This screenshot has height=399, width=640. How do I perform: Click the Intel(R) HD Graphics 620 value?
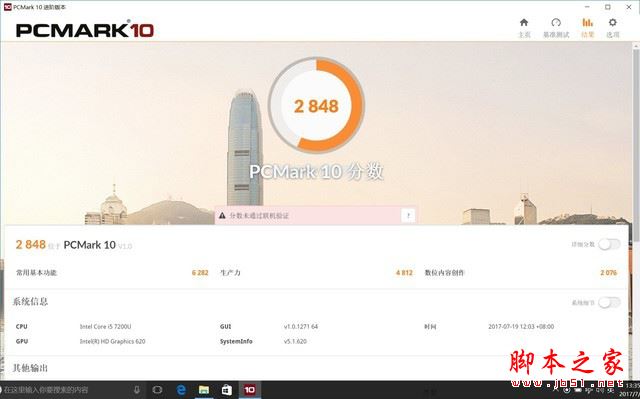pyautogui.click(x=112, y=341)
